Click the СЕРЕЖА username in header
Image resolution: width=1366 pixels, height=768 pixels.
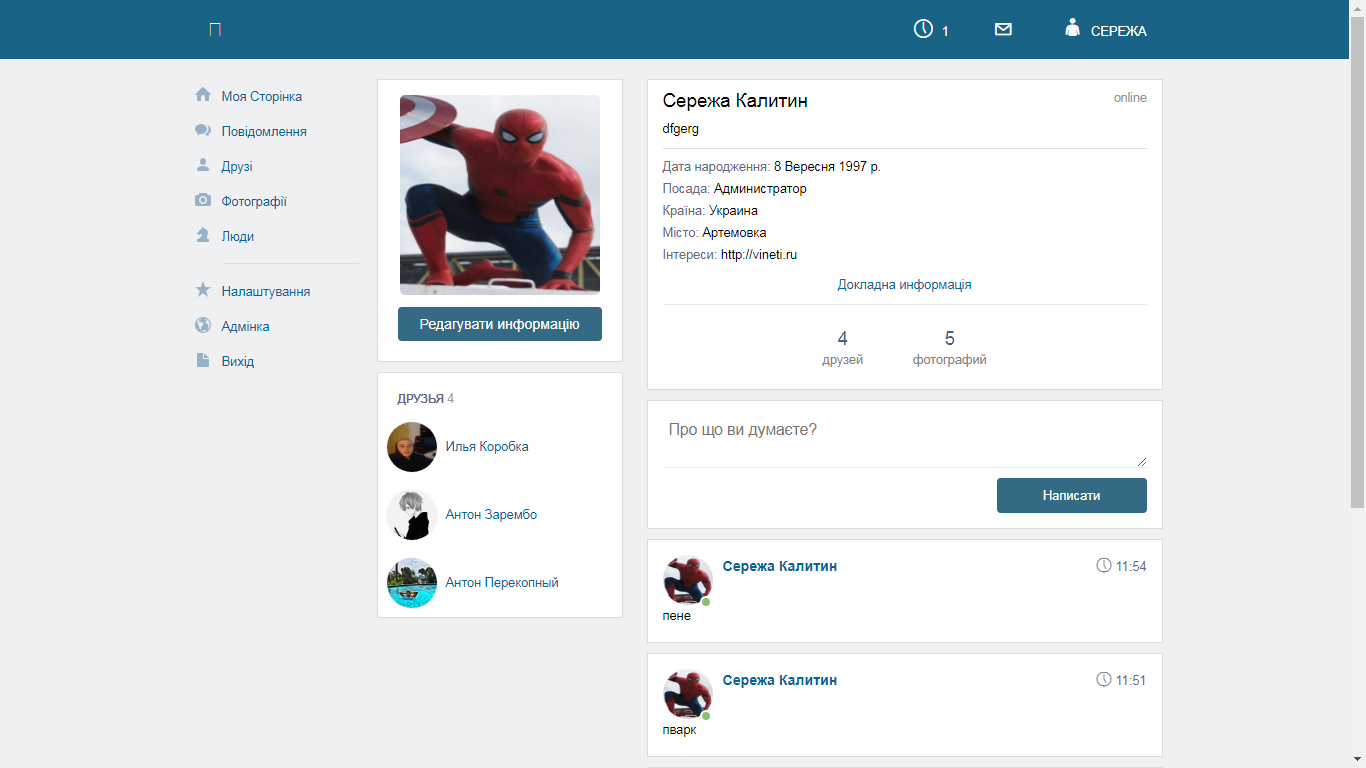(x=1119, y=31)
